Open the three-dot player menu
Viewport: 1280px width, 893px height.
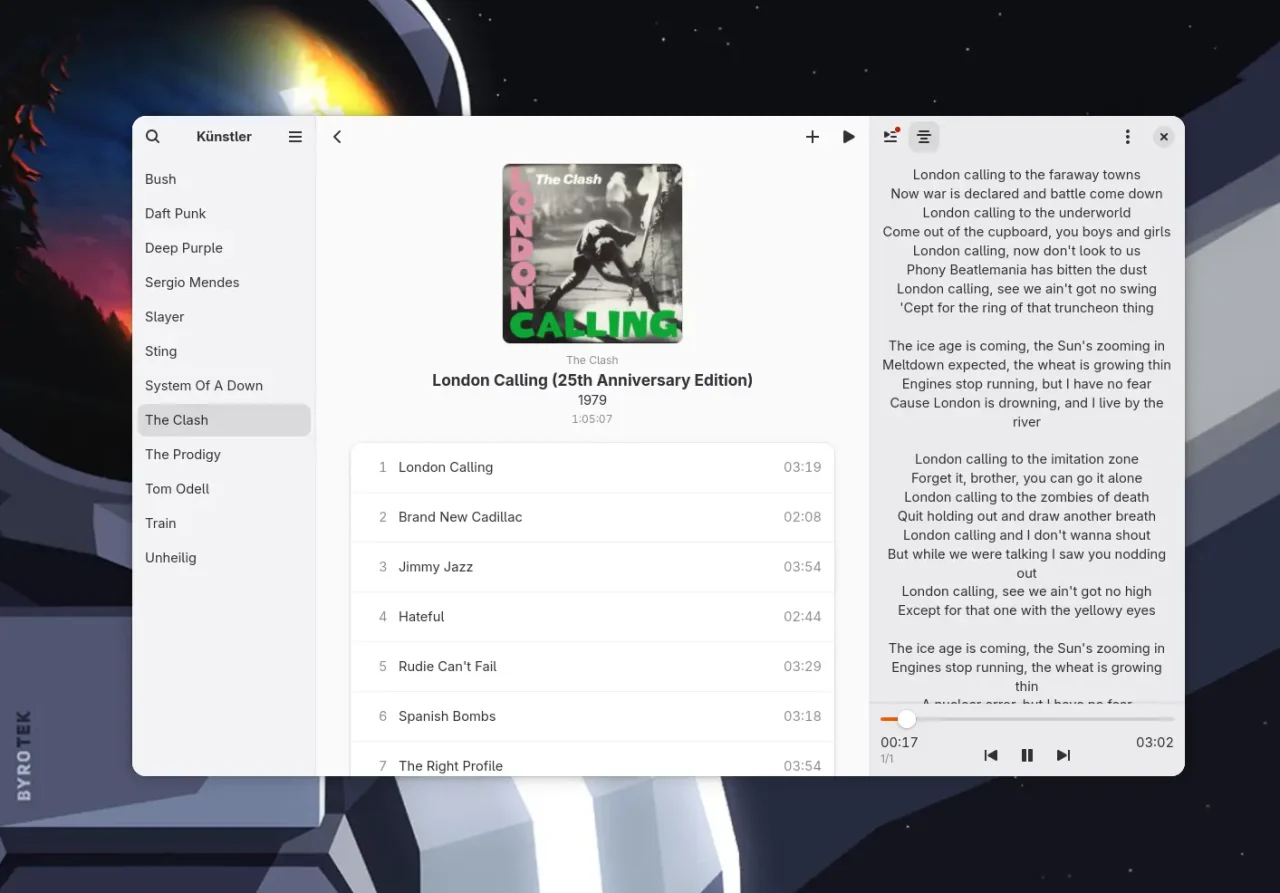click(1127, 137)
